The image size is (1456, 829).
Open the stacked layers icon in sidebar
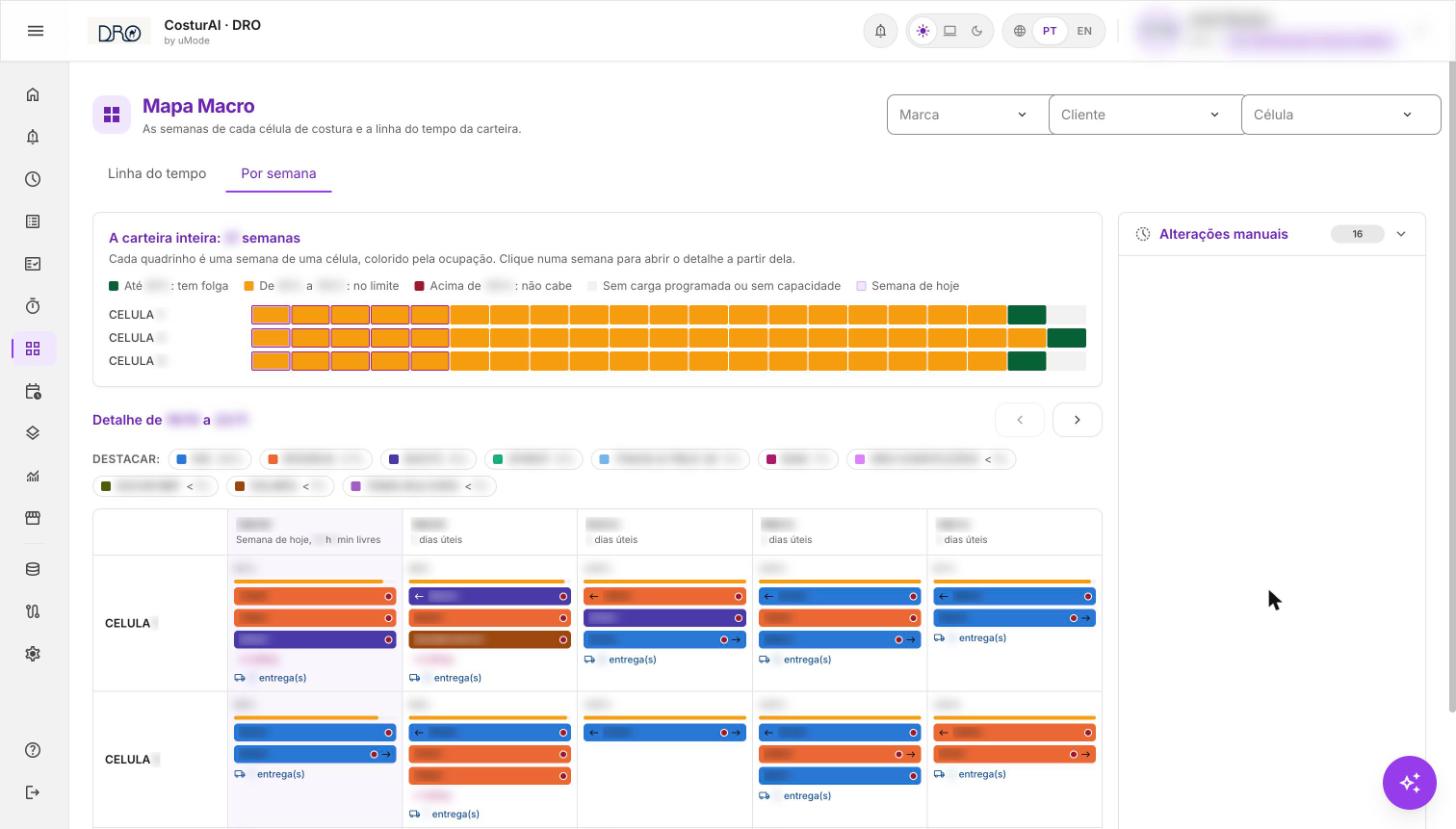[33, 433]
